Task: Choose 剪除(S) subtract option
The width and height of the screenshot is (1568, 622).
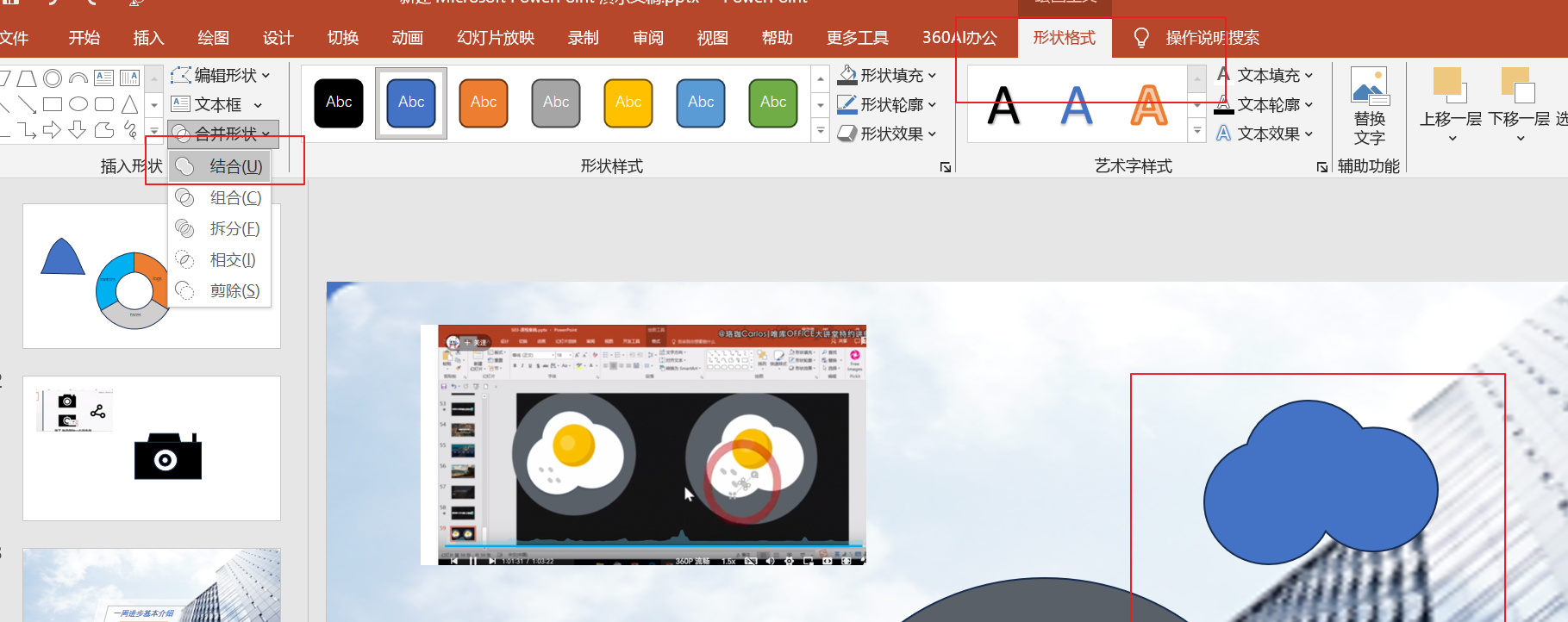Action: click(x=220, y=290)
